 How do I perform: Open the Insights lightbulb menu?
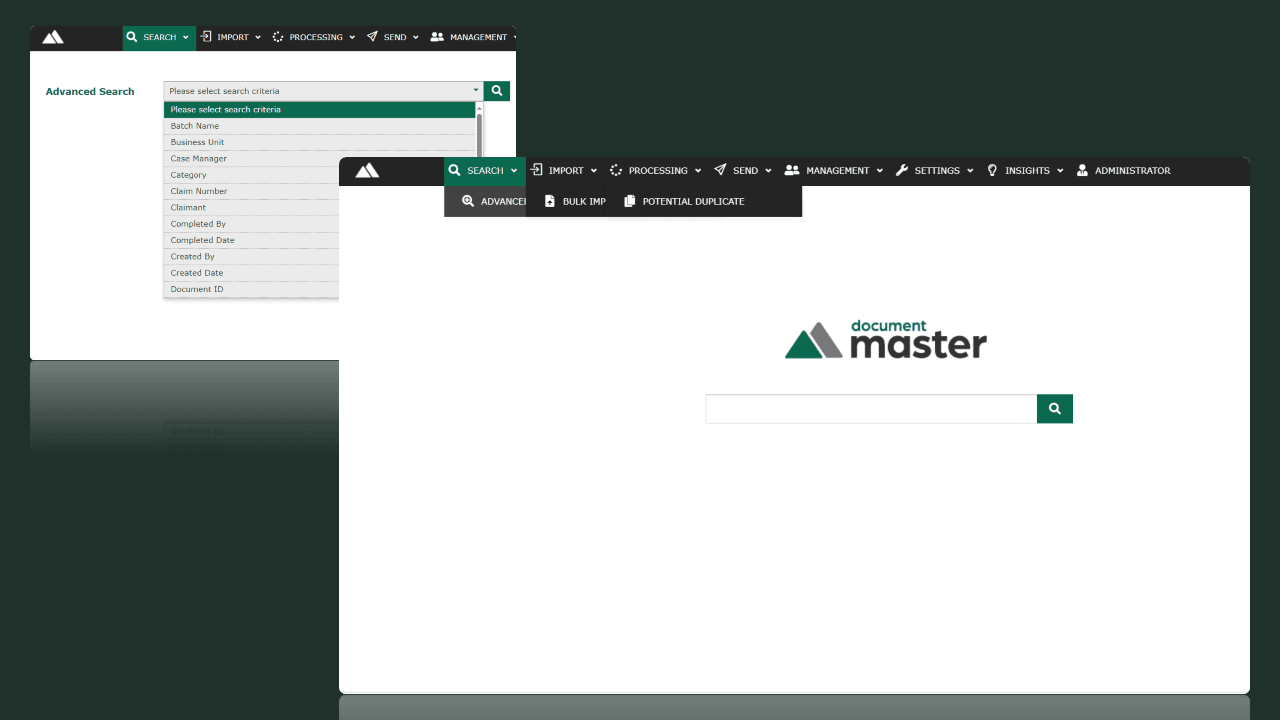coord(1025,171)
